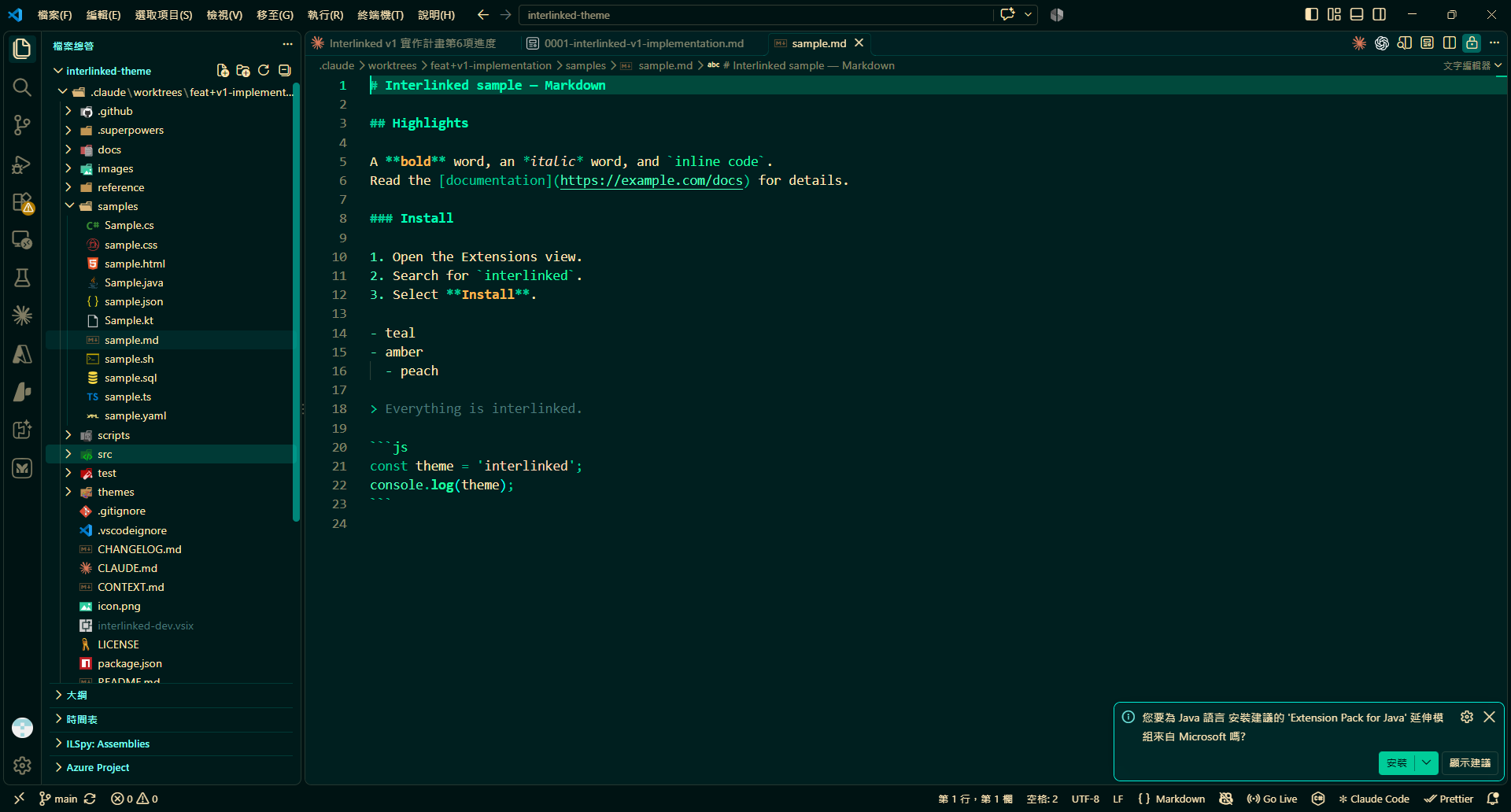Close the sample.md editor tab
This screenshot has width=1511, height=812.
(x=859, y=43)
